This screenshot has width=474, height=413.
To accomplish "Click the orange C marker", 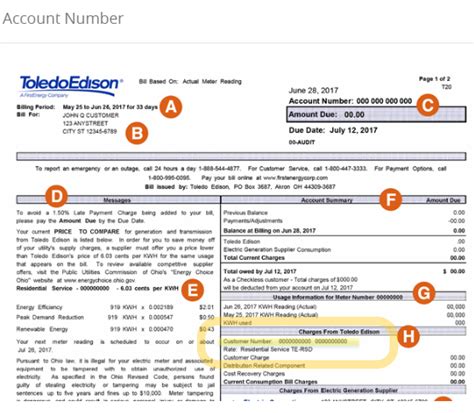I will point(428,105).
